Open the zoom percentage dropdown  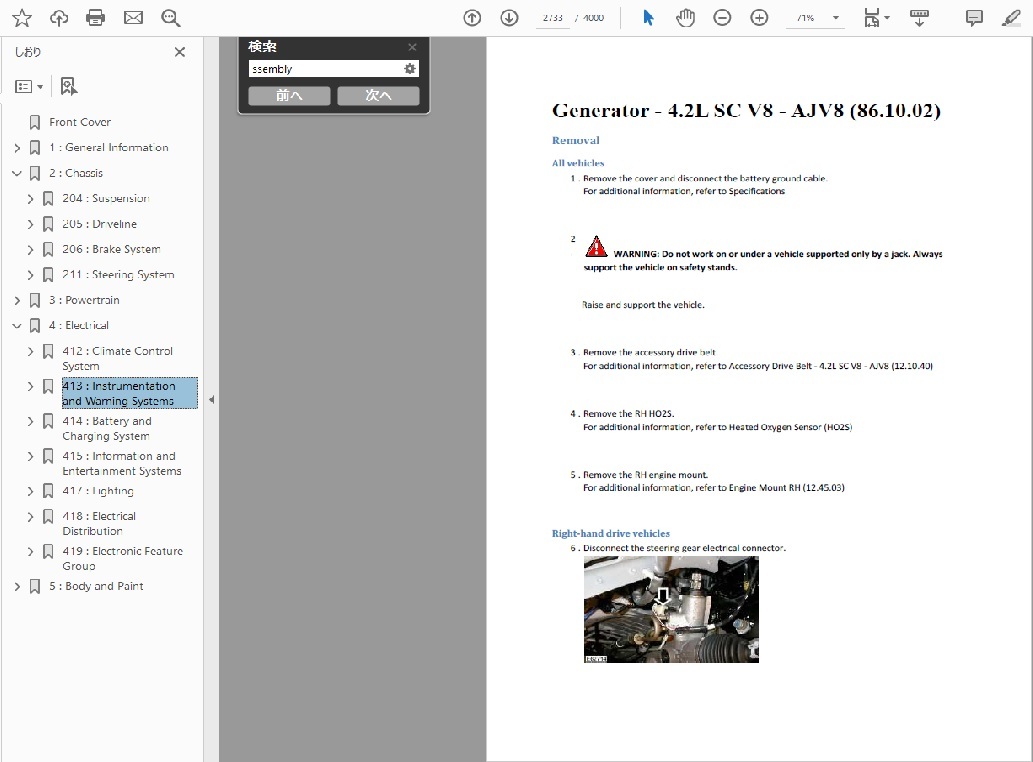[836, 18]
